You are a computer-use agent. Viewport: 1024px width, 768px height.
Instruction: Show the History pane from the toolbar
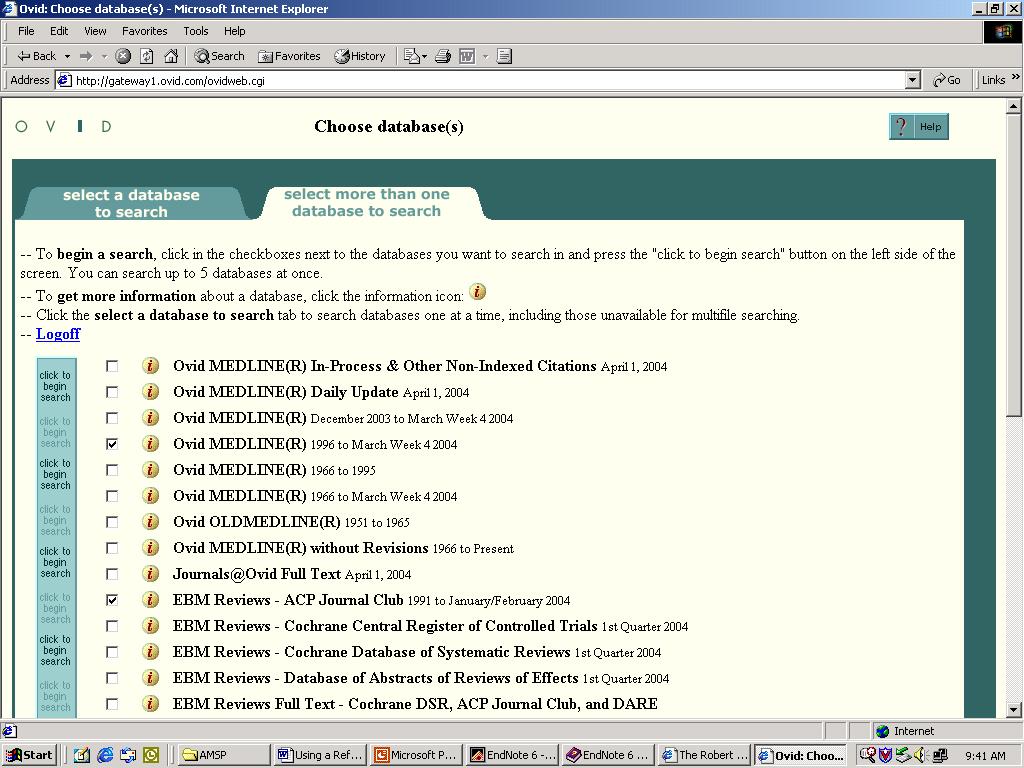pos(360,56)
